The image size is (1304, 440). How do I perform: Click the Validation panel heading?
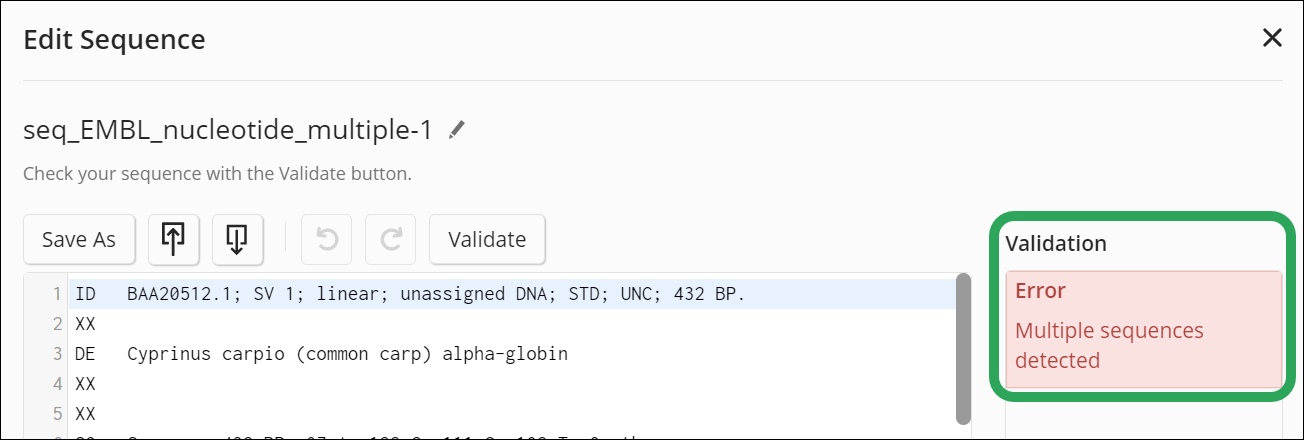[1056, 243]
